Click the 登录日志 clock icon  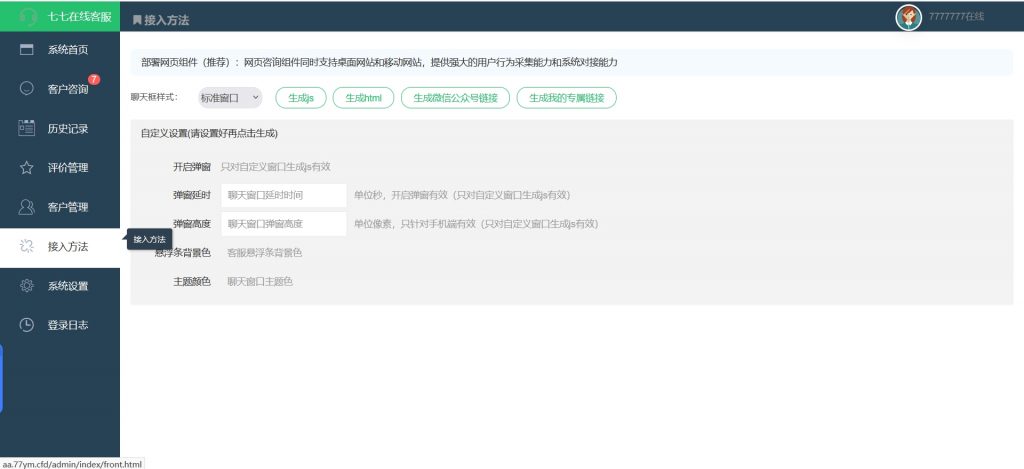(x=27, y=325)
